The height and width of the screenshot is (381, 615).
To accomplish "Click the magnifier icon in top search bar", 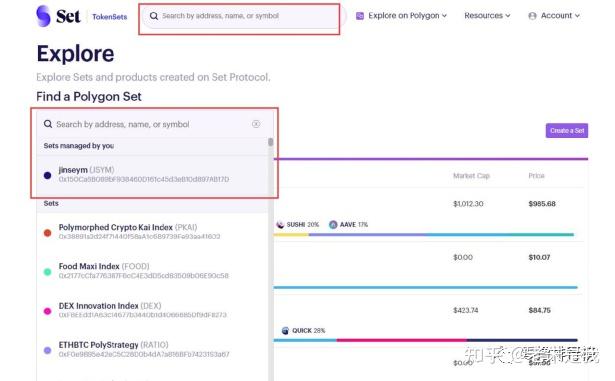I will pyautogui.click(x=154, y=16).
